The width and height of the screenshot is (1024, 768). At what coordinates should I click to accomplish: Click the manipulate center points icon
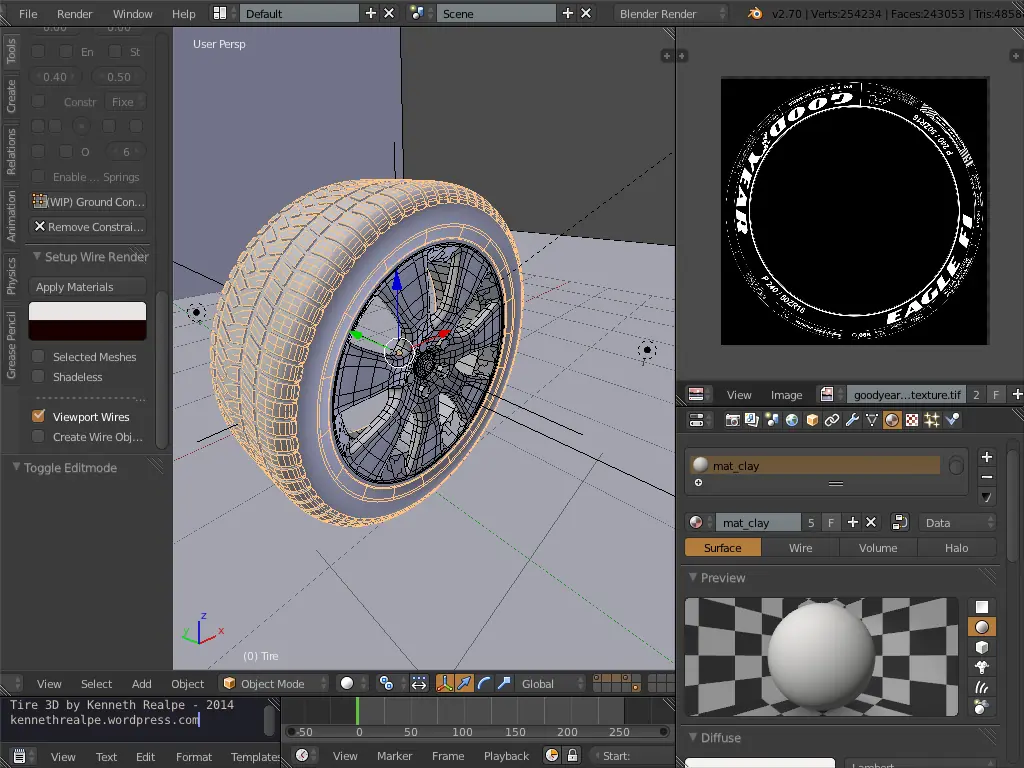419,684
